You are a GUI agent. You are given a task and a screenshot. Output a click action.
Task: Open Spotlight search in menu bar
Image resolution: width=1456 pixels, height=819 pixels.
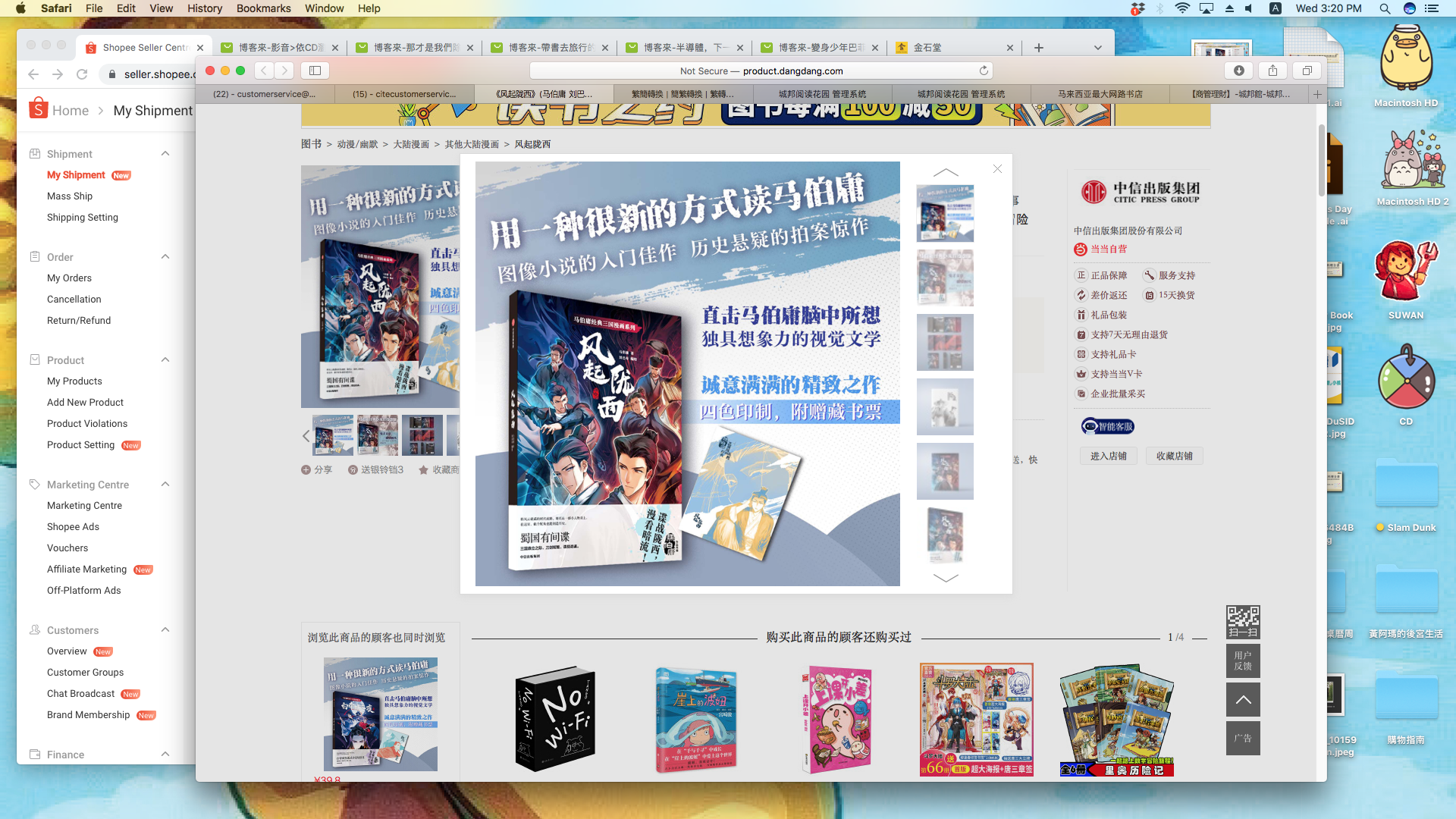(1385, 8)
